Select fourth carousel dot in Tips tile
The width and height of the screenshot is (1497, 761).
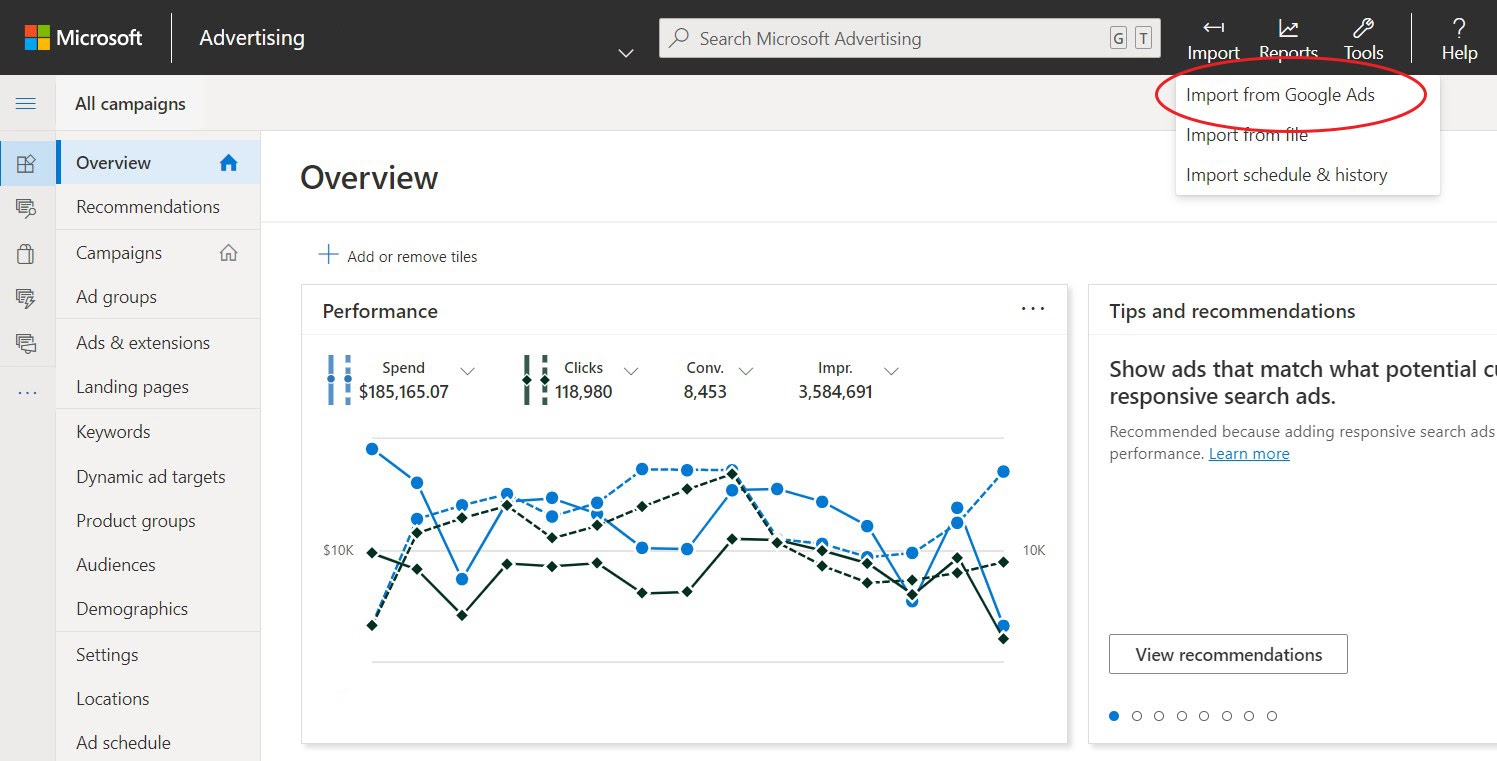tap(1182, 716)
